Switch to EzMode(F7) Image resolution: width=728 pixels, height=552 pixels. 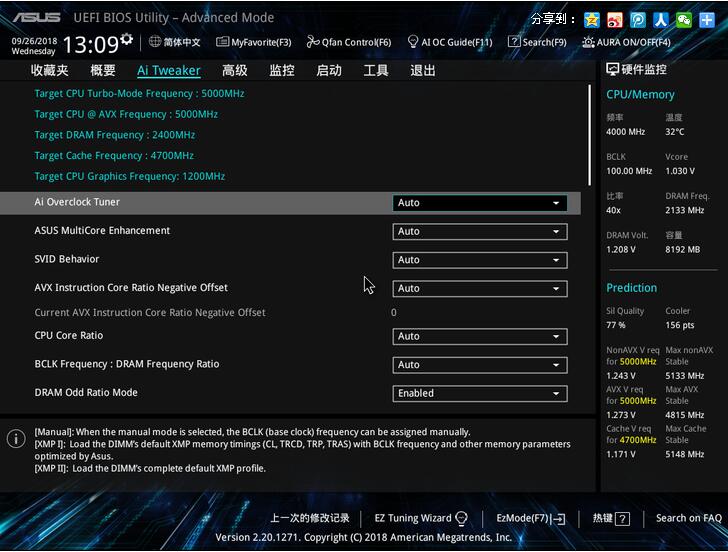531,518
